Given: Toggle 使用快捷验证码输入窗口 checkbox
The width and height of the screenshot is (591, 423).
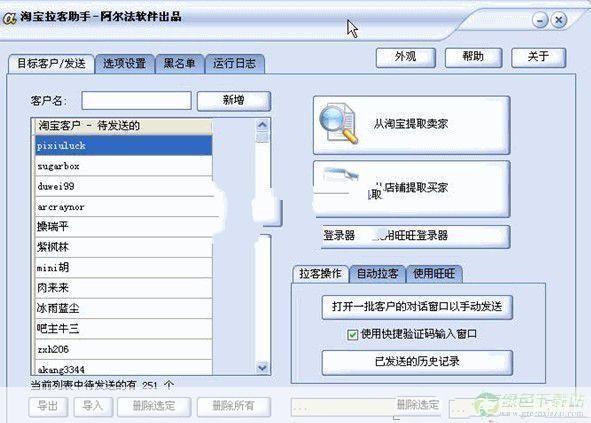Looking at the screenshot, I should [x=352, y=334].
